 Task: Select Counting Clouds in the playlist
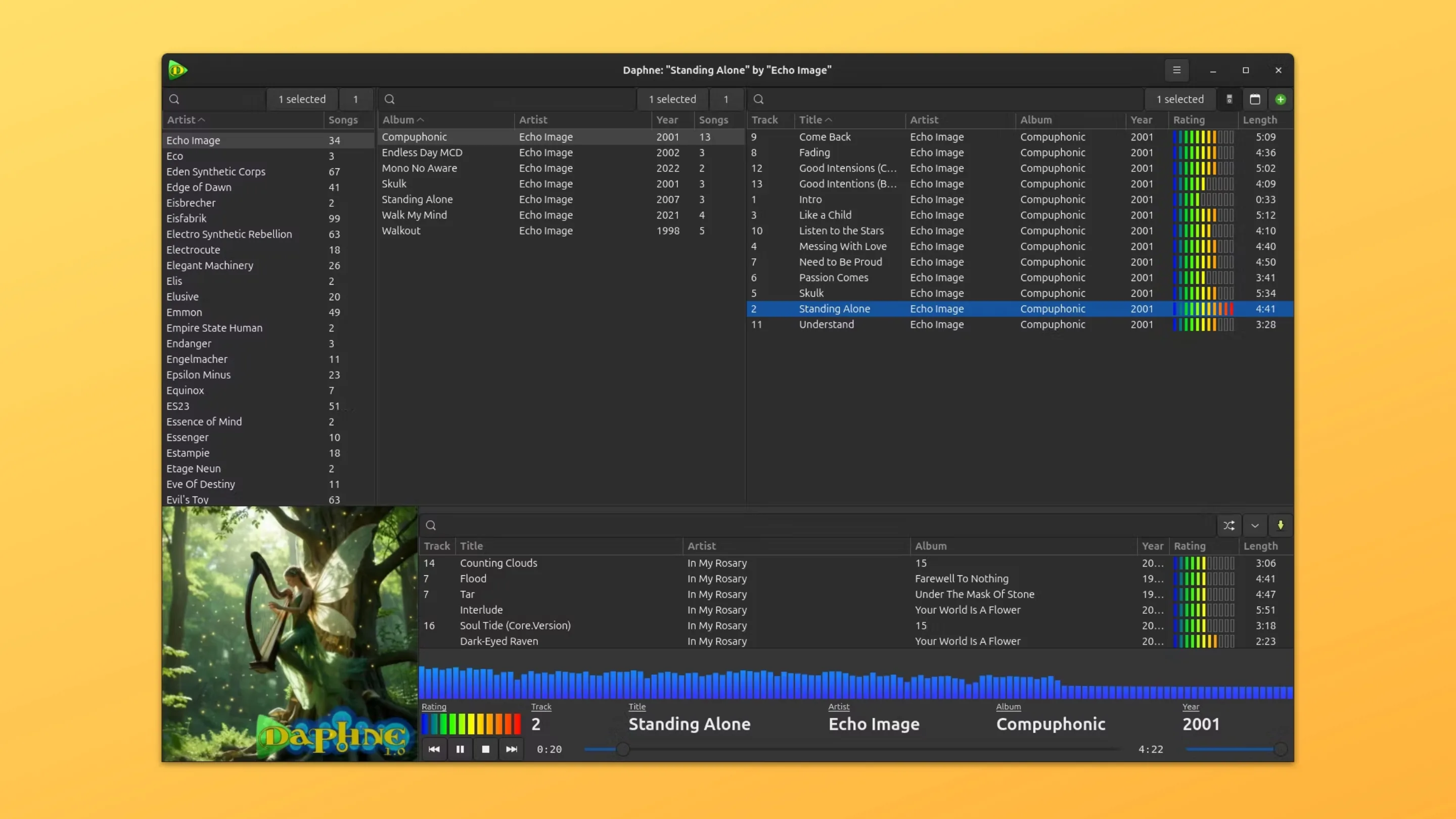(x=498, y=563)
